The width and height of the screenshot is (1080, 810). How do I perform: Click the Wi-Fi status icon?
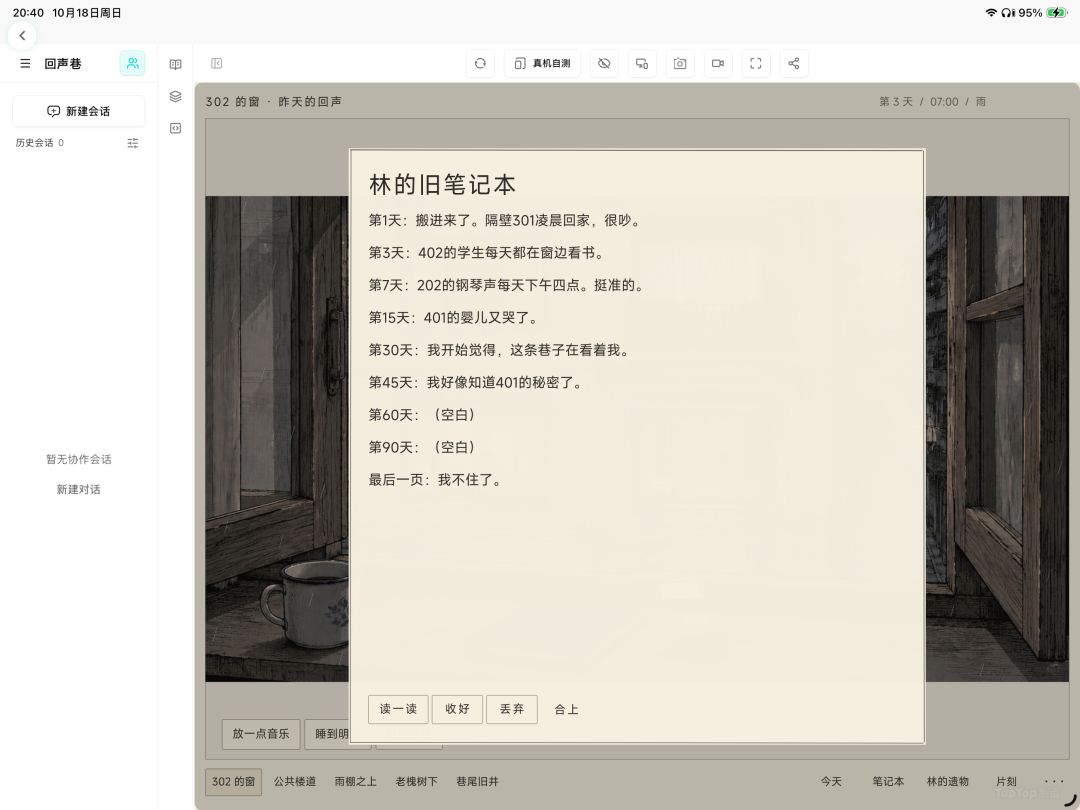tap(990, 12)
